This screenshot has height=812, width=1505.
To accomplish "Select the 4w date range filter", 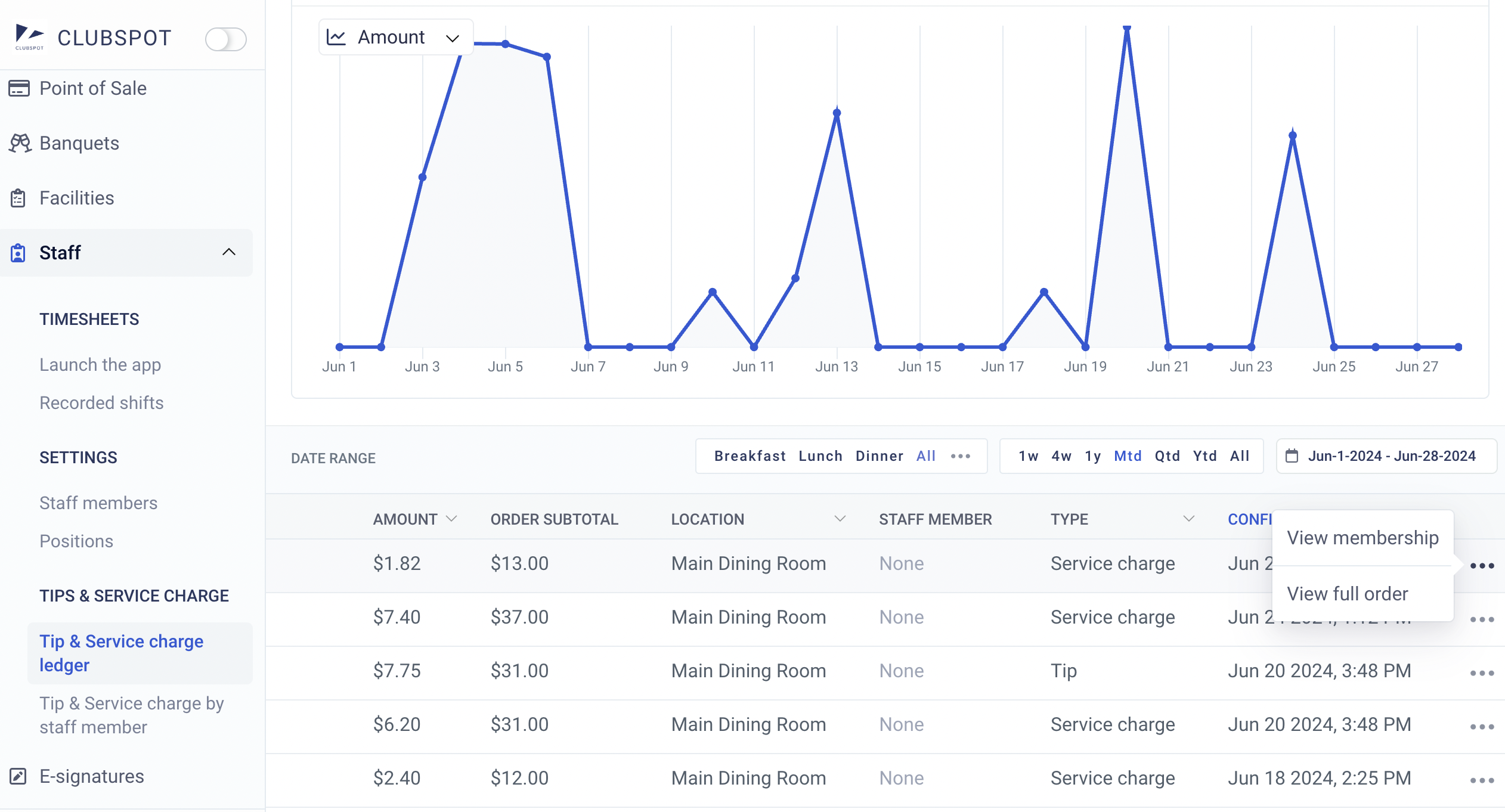I will point(1061,456).
